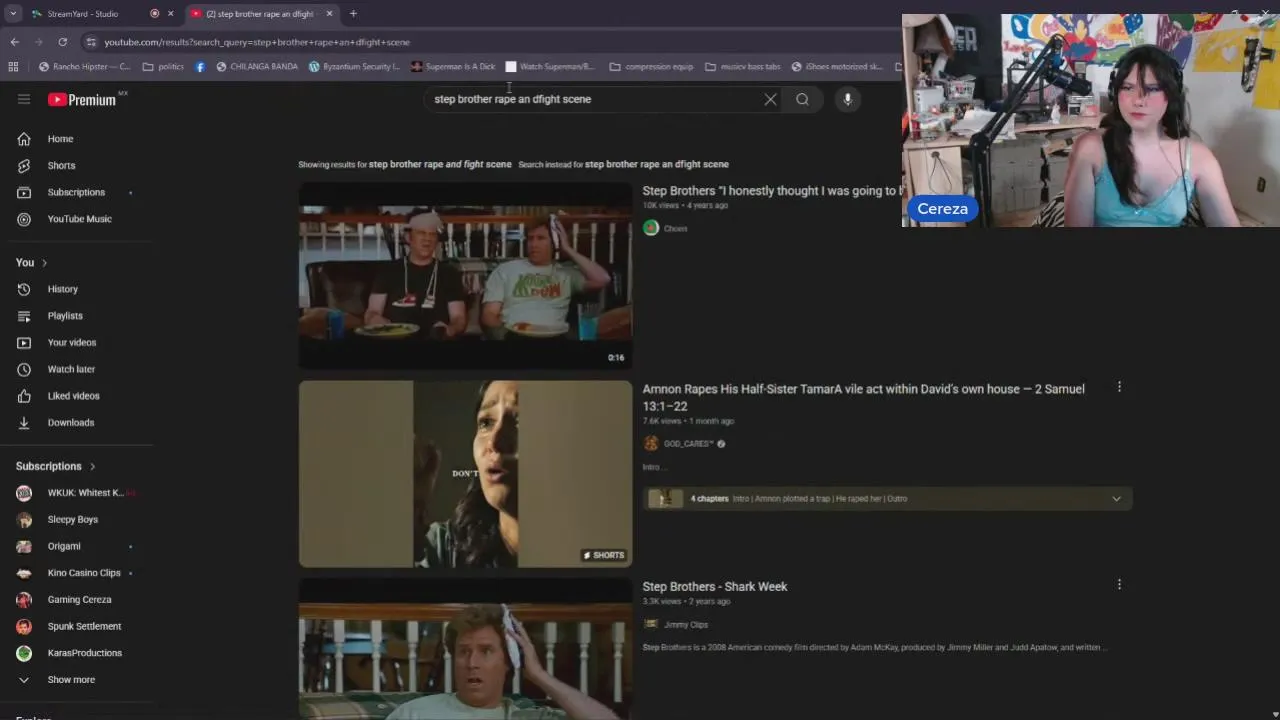Open music bass tabs bookmark folder
The width and height of the screenshot is (1280, 720).
pyautogui.click(x=742, y=67)
